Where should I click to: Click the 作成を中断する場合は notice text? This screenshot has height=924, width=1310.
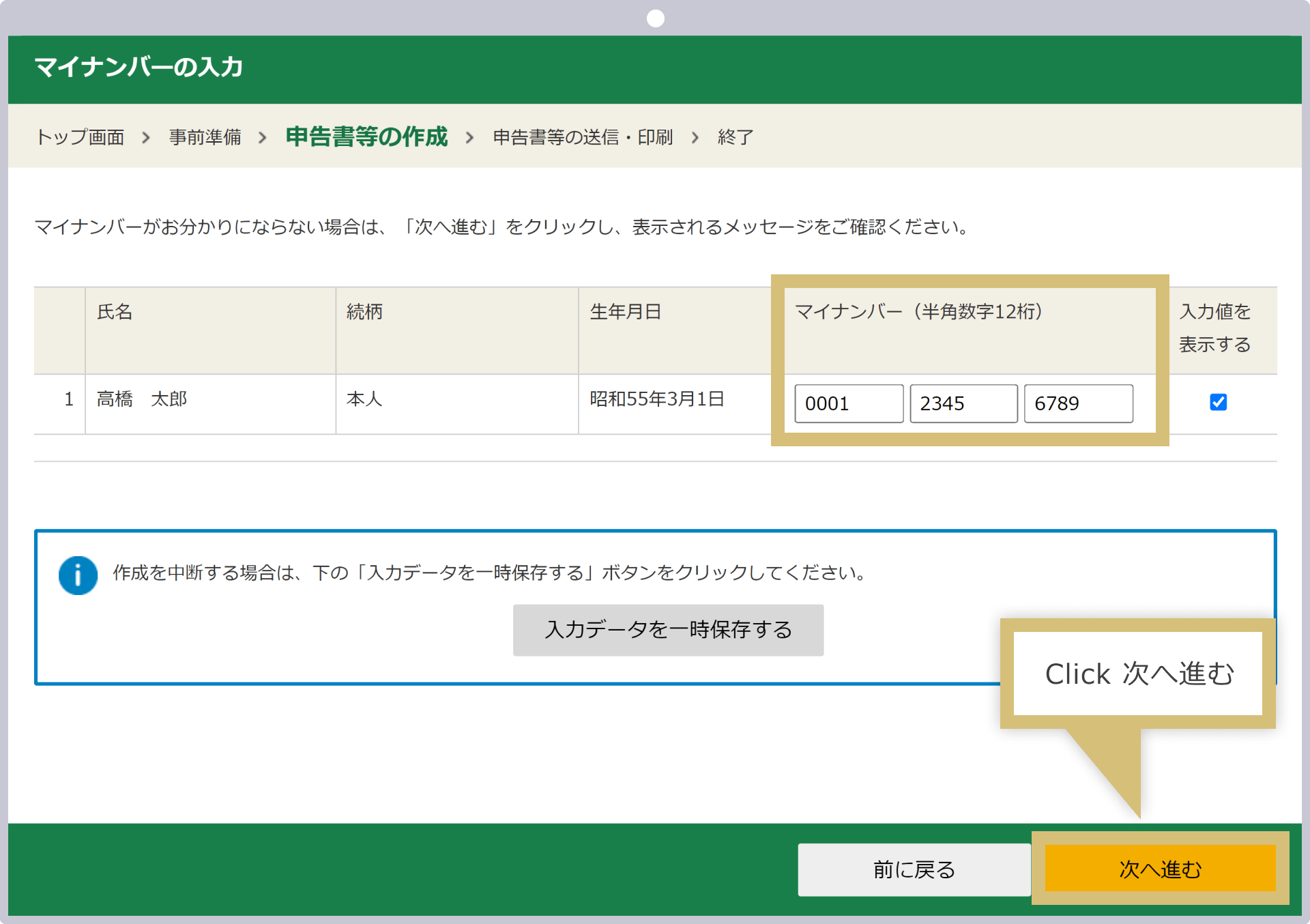point(490,573)
